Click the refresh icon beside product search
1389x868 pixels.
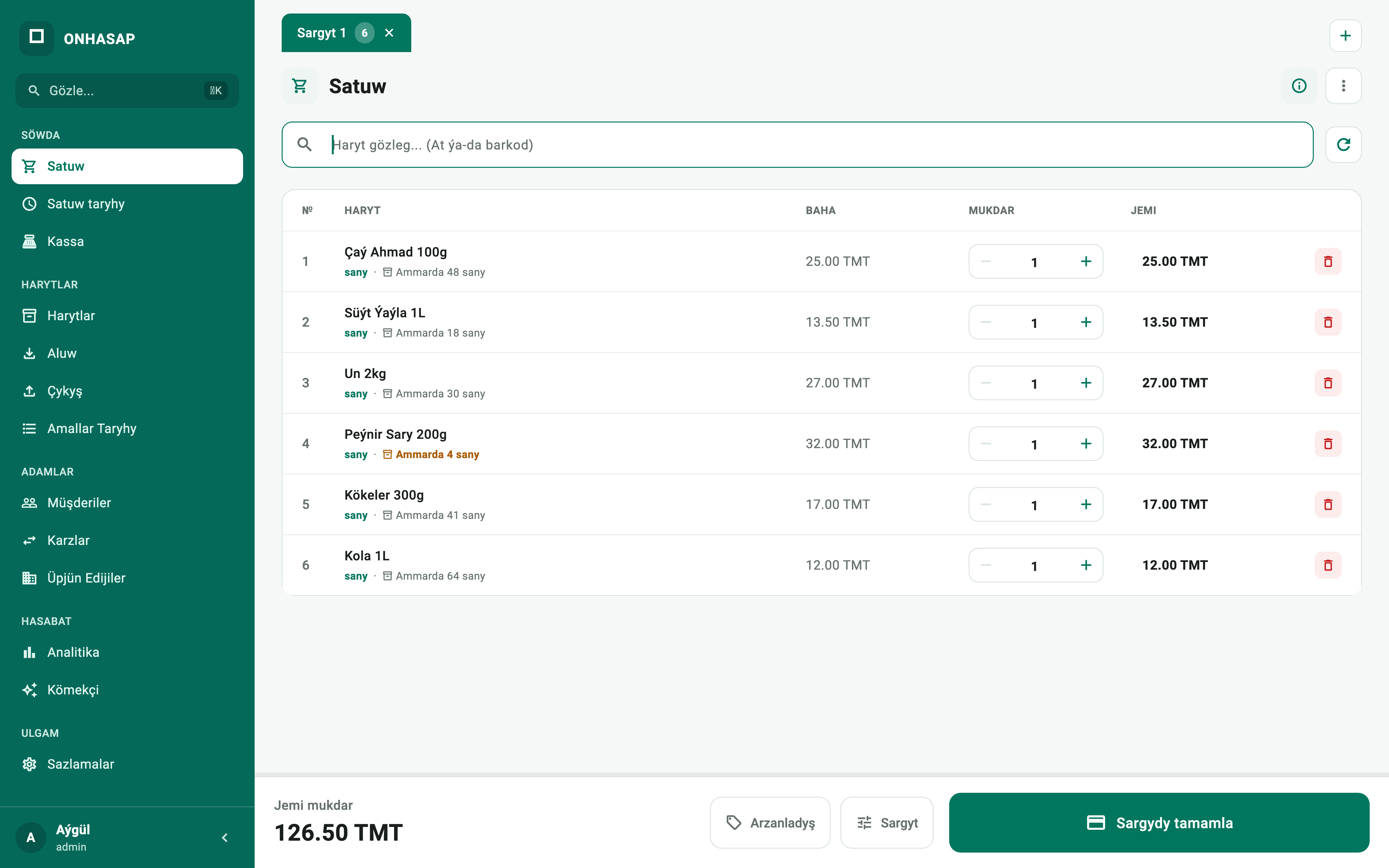tap(1343, 145)
